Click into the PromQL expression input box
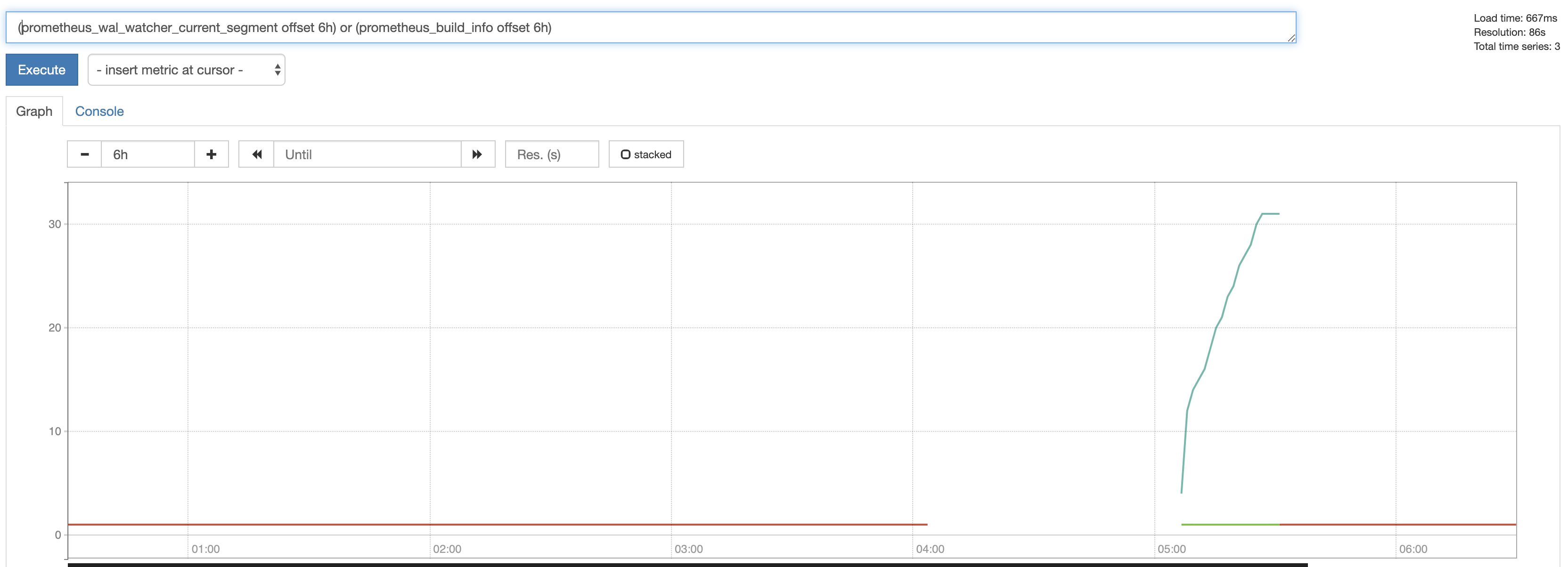1568x567 pixels. [650, 27]
